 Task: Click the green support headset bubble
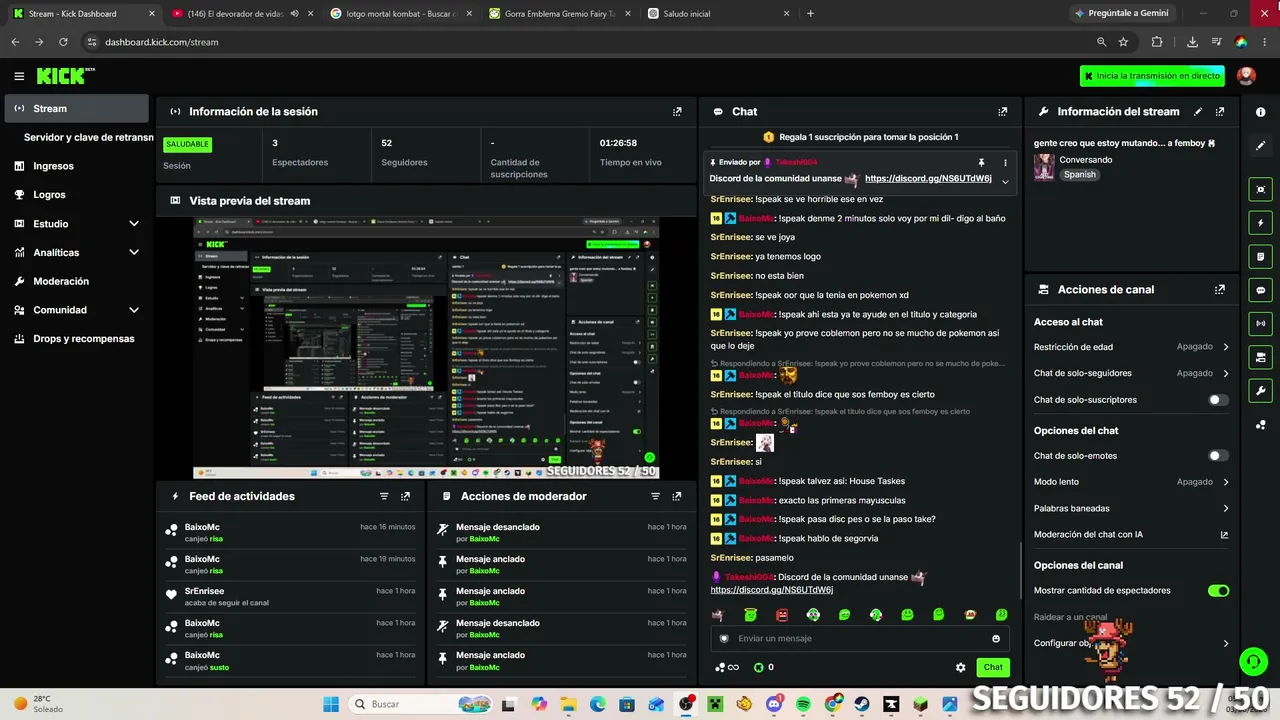click(x=1253, y=661)
